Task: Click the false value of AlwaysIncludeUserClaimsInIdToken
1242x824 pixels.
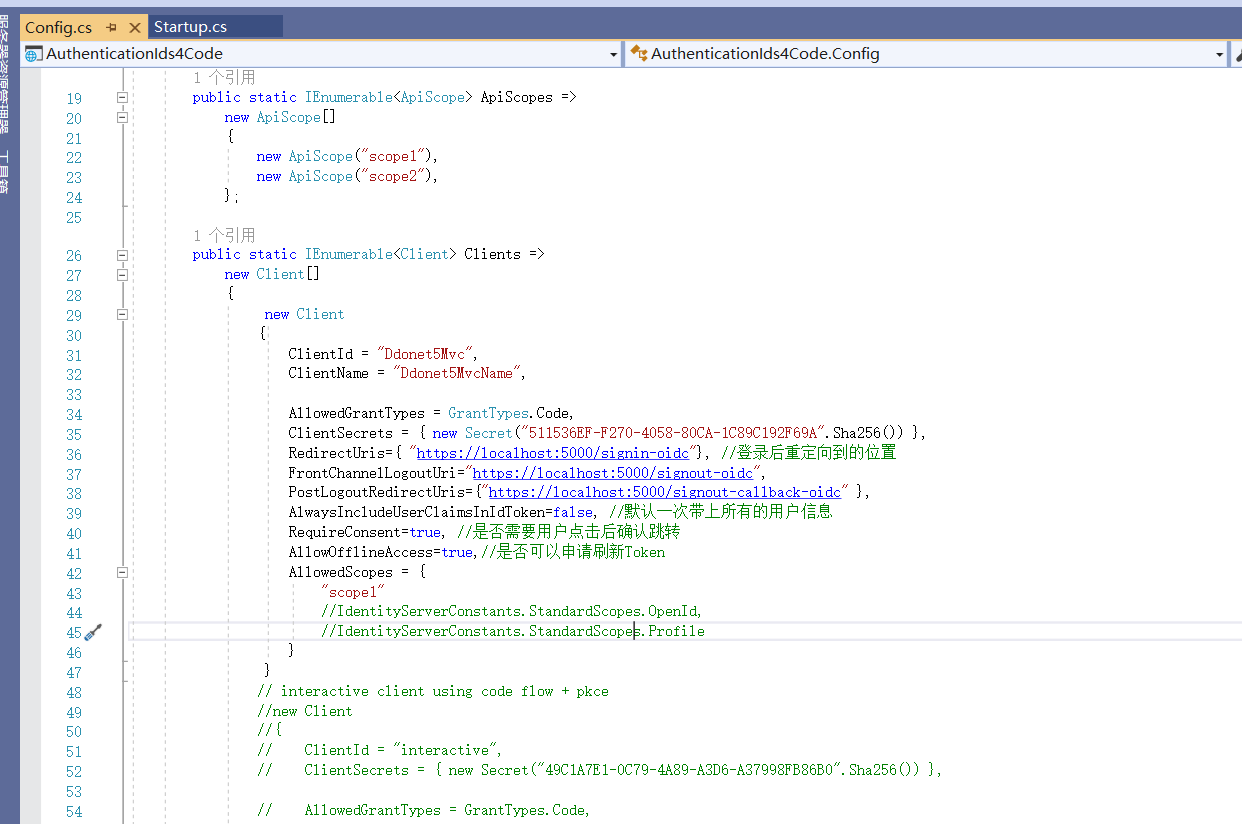Action: pos(573,512)
